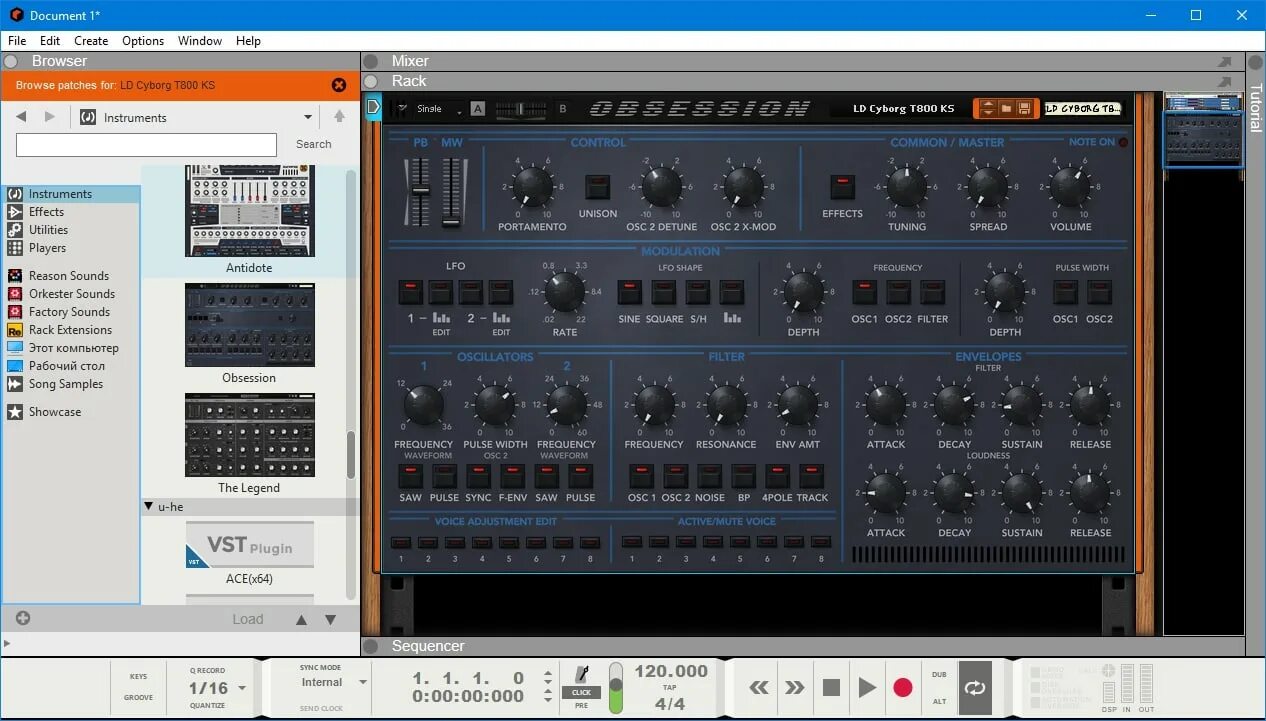Click the red Record button

pyautogui.click(x=903, y=687)
